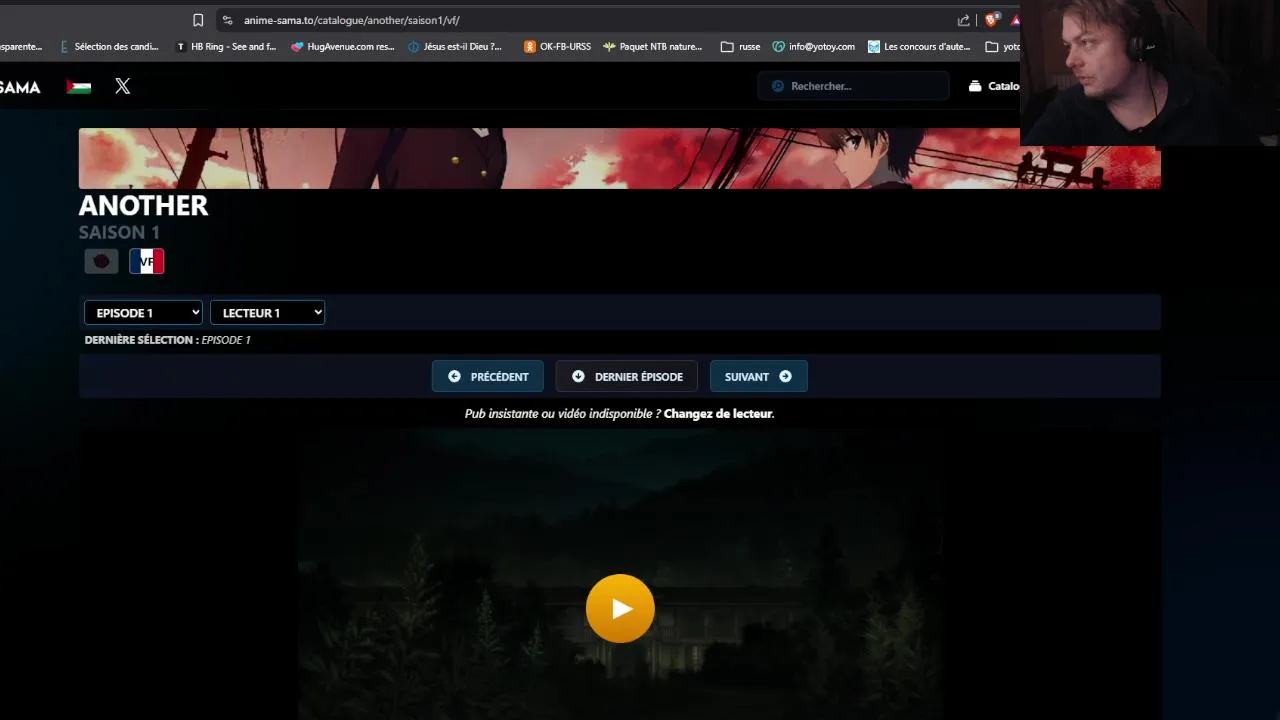Image resolution: width=1280 pixels, height=720 pixels.
Task: Open the Jésus est-il Dieu bookmark
Action: click(x=455, y=46)
